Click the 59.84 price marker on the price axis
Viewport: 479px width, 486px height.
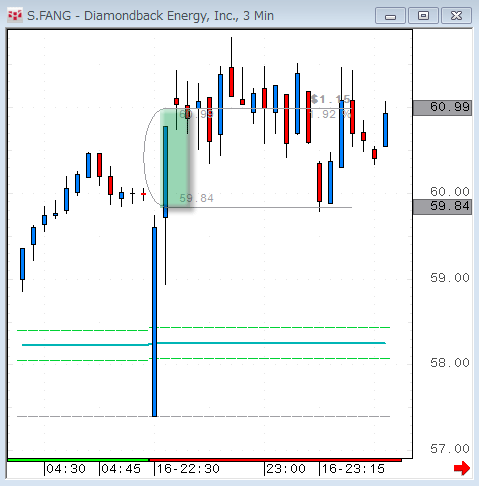point(442,207)
